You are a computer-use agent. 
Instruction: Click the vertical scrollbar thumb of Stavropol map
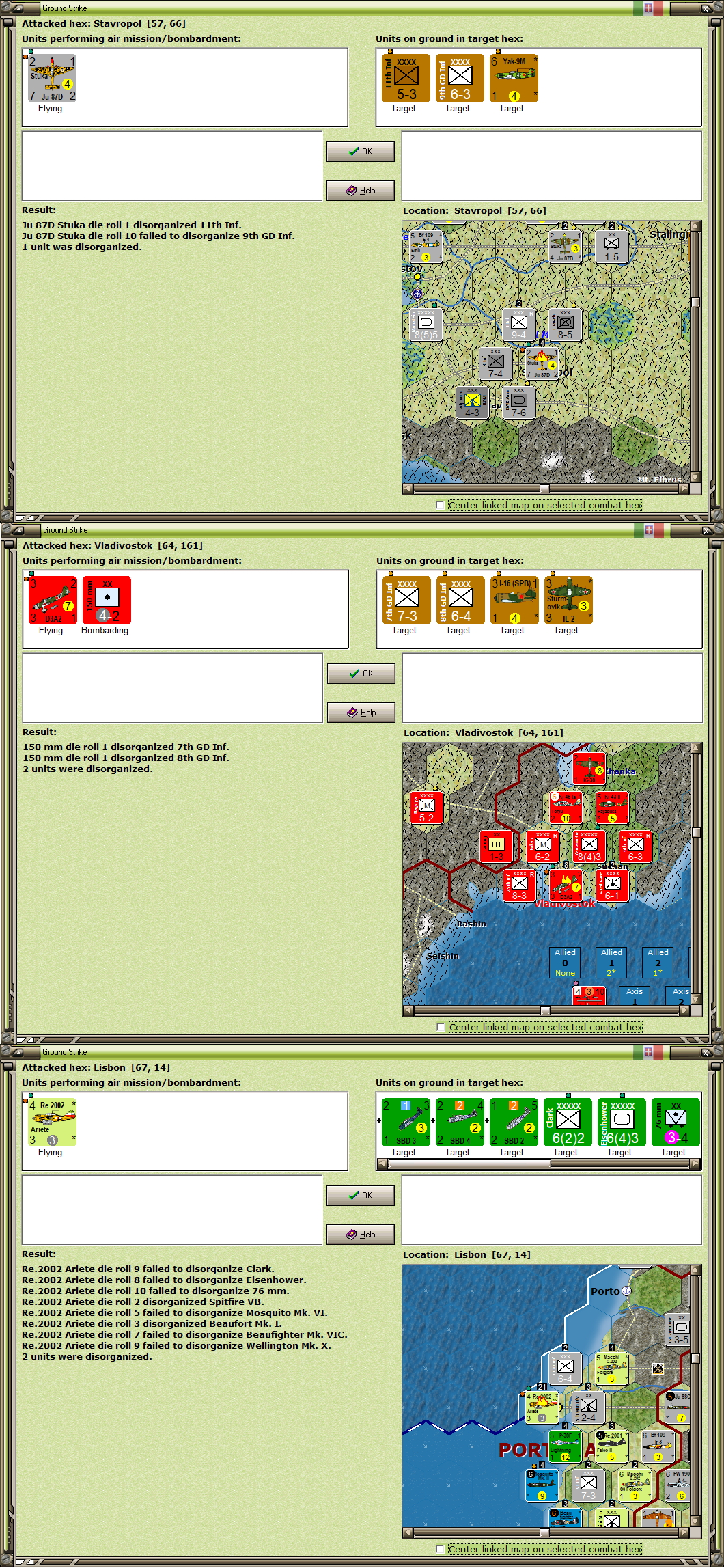pyautogui.click(x=695, y=302)
